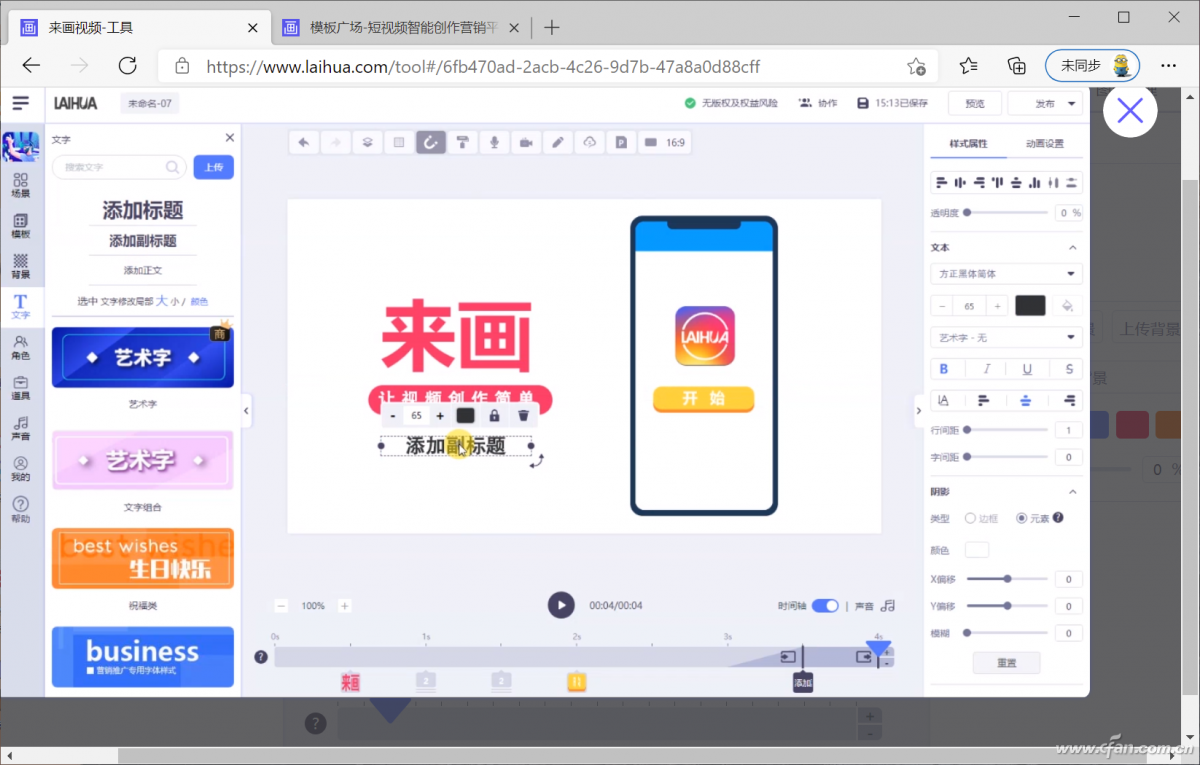Click the paint bucket fill icon
Image resolution: width=1200 pixels, height=765 pixels.
coord(1068,305)
